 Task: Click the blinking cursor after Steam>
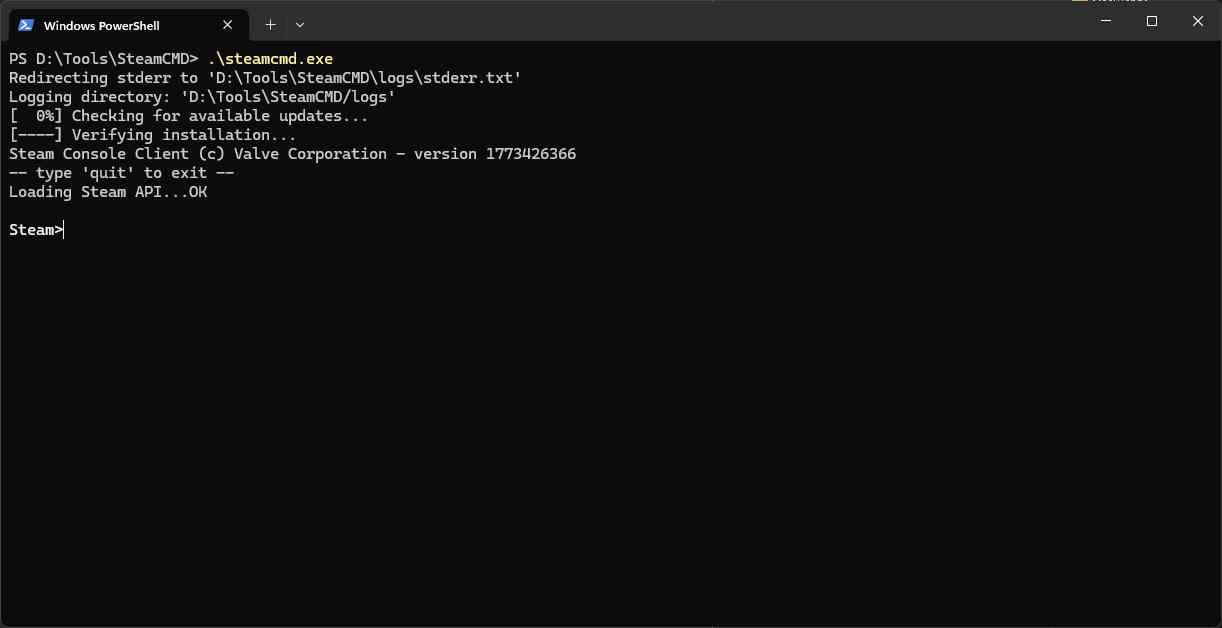(62, 229)
